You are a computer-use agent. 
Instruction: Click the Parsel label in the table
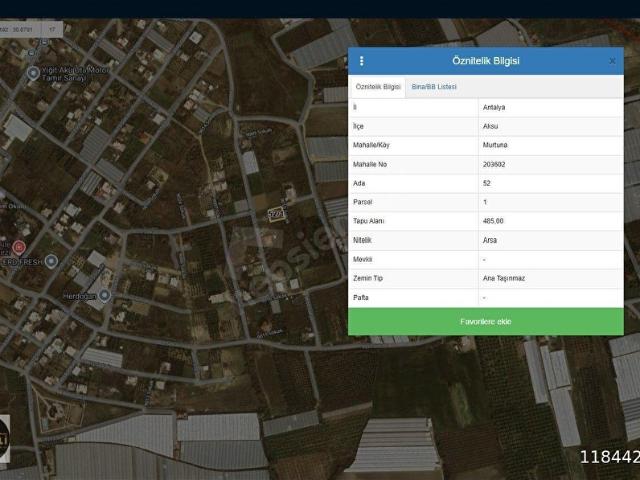pos(362,202)
